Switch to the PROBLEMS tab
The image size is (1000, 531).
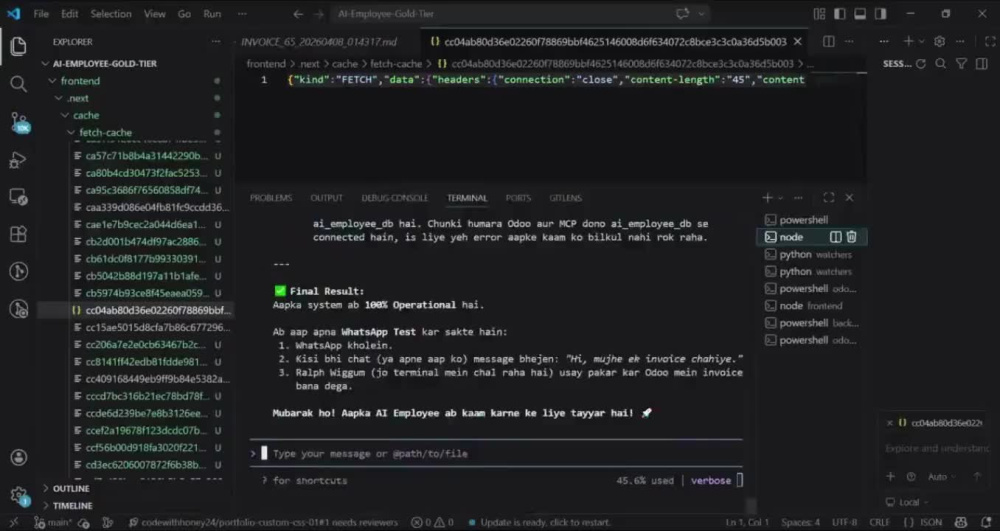pos(271,198)
